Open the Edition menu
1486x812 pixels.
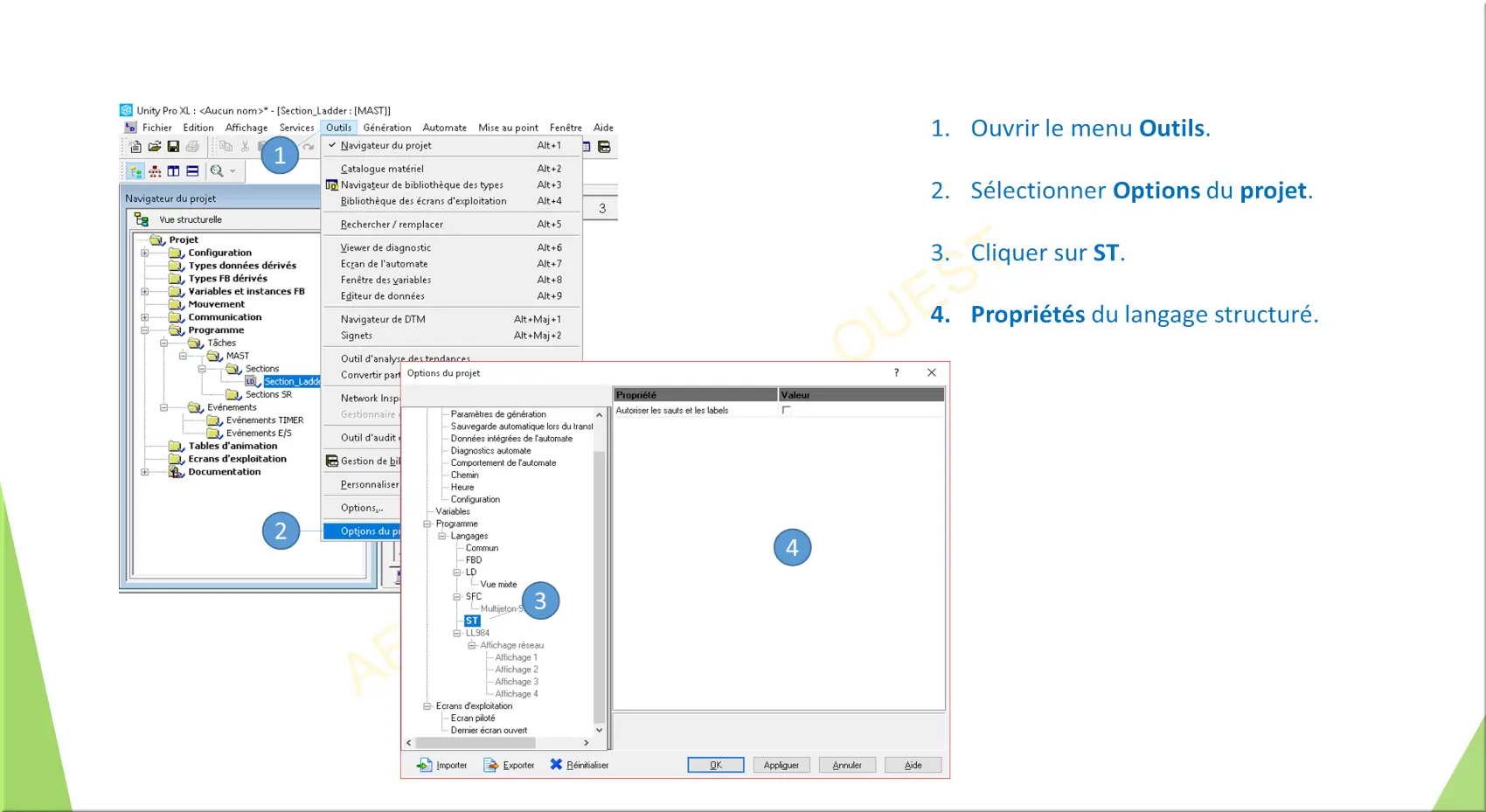click(198, 128)
